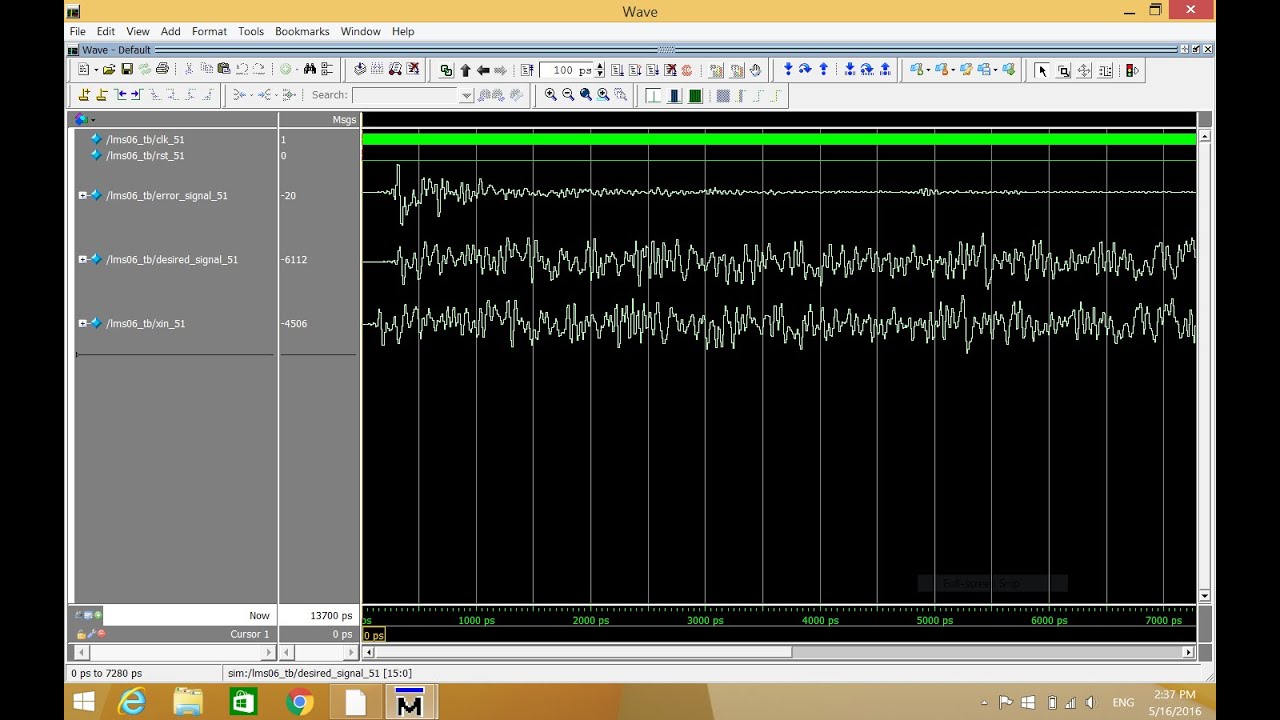This screenshot has width=1280, height=720.
Task: Click the Delete Cursor icon
Action: [x=101, y=95]
